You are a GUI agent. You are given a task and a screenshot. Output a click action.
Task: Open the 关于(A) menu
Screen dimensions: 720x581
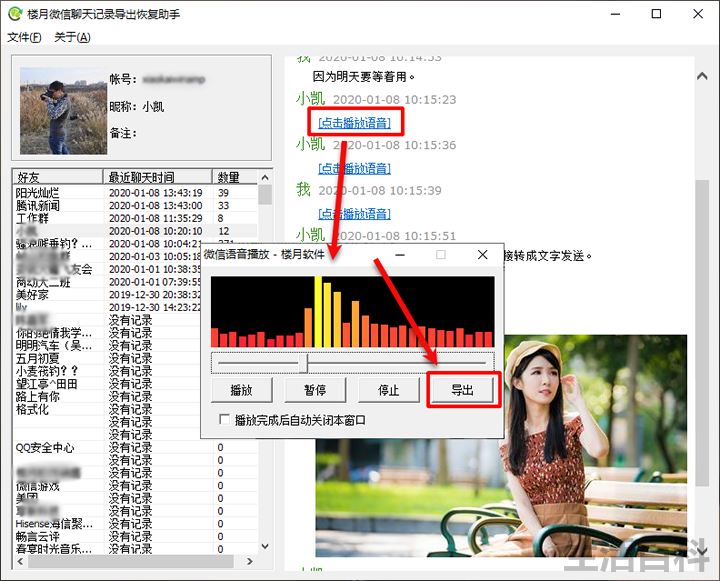pos(72,37)
